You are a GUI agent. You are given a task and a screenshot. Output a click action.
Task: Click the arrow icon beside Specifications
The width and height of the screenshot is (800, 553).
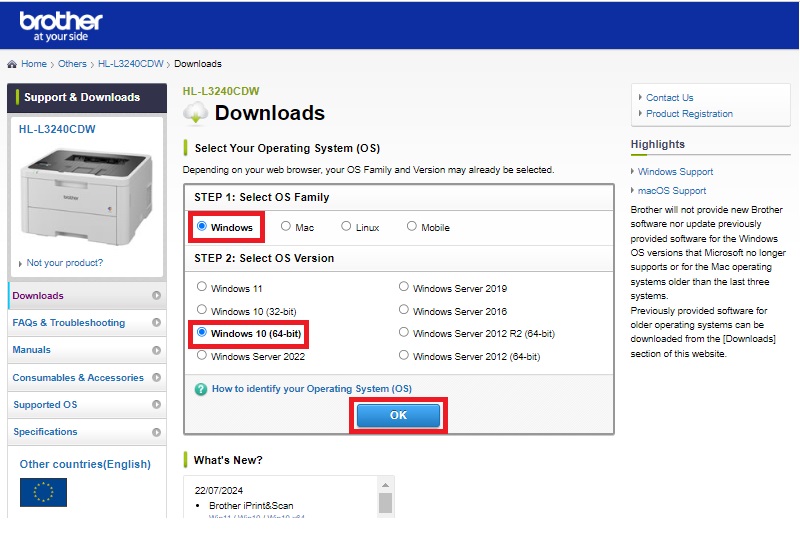[x=157, y=433]
